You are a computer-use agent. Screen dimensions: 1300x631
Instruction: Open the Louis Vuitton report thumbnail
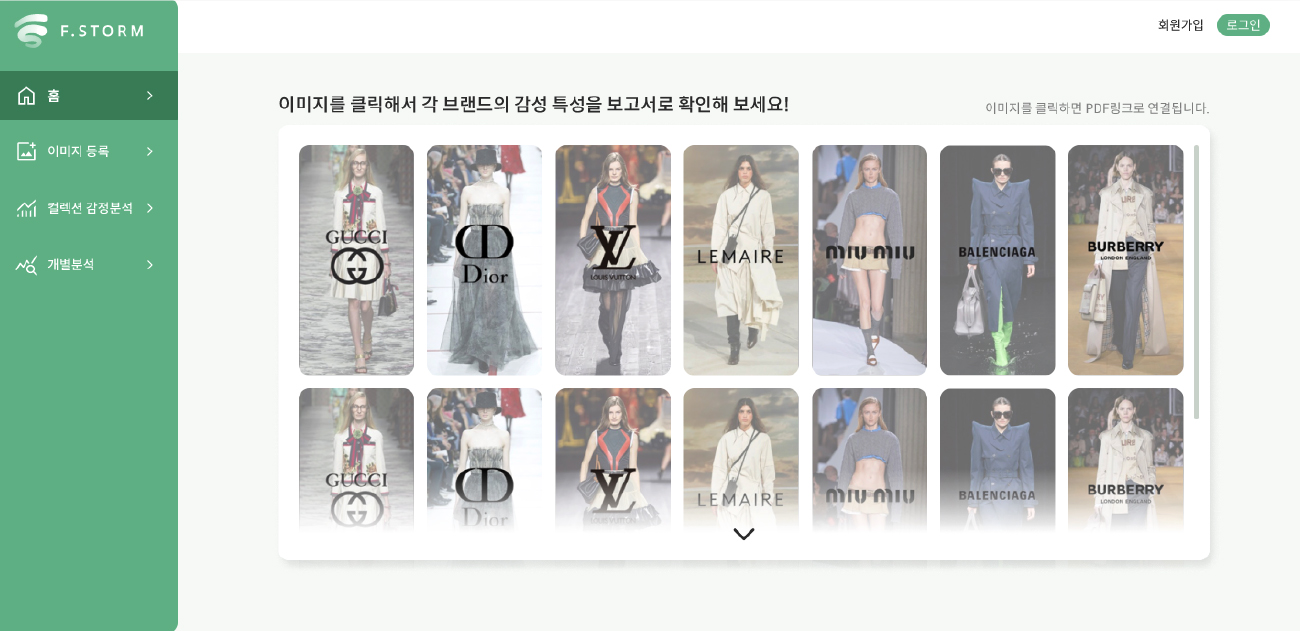pos(613,260)
